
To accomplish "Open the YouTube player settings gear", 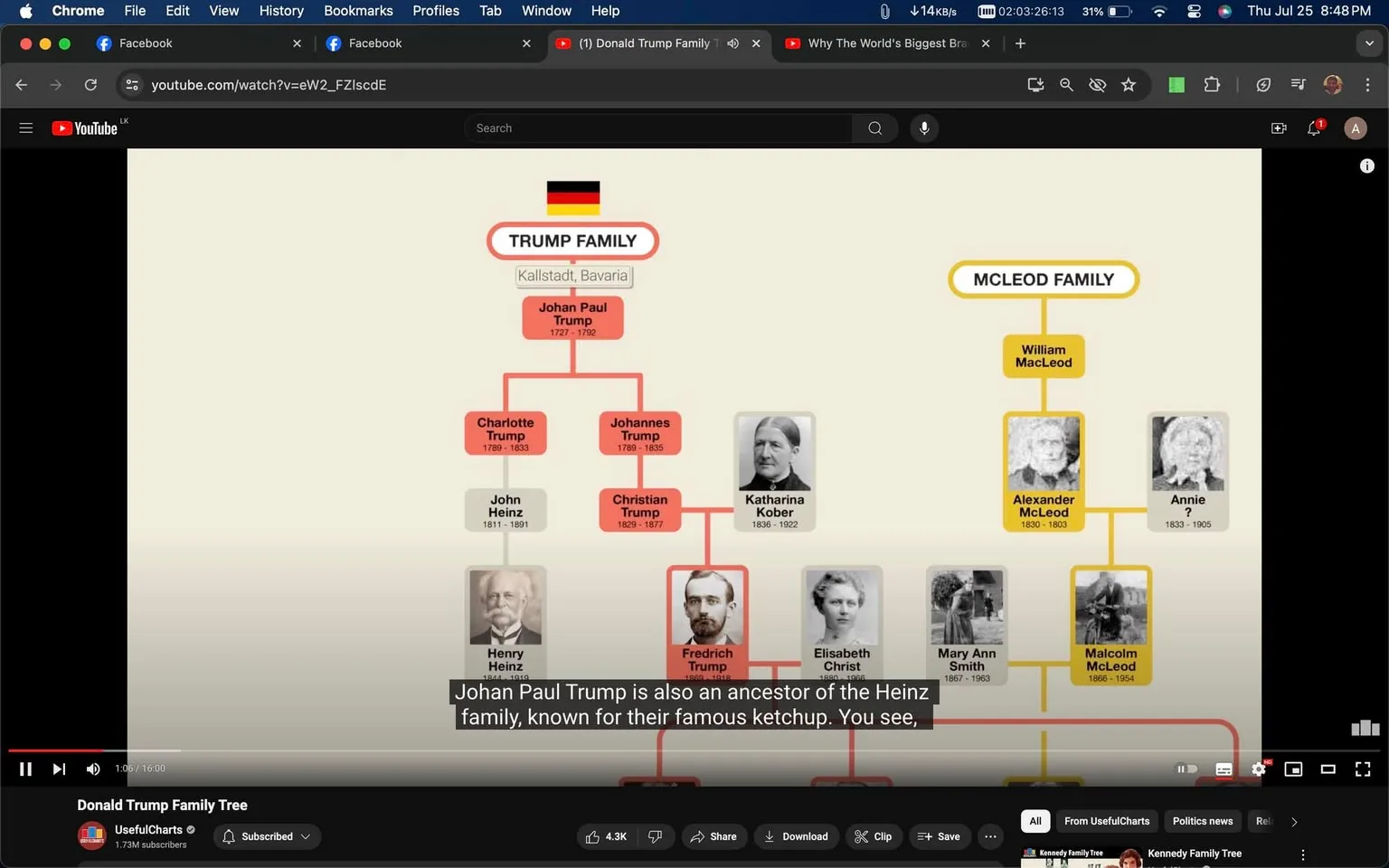I will coord(1258,769).
